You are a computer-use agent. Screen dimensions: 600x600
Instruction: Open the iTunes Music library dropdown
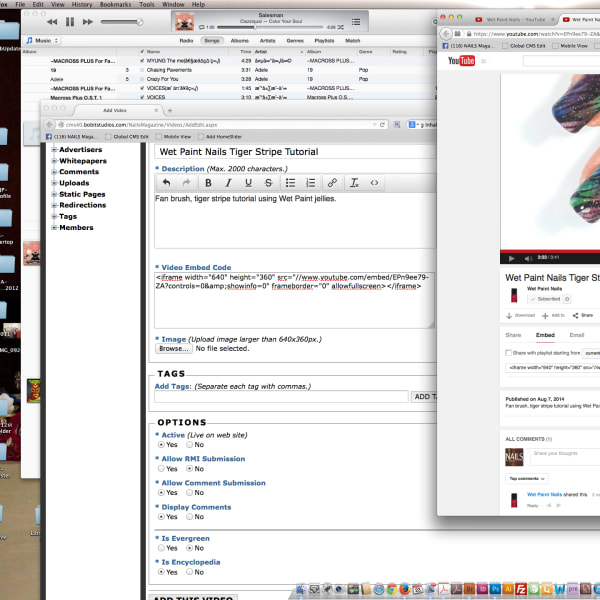[42, 41]
